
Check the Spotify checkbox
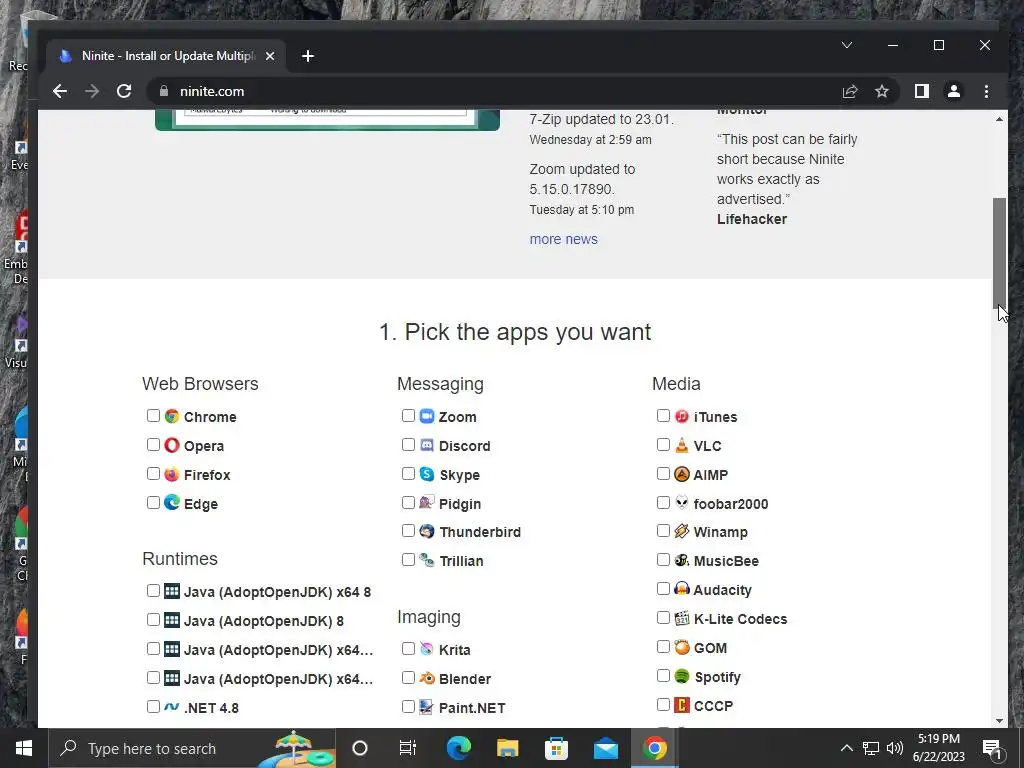pos(663,675)
